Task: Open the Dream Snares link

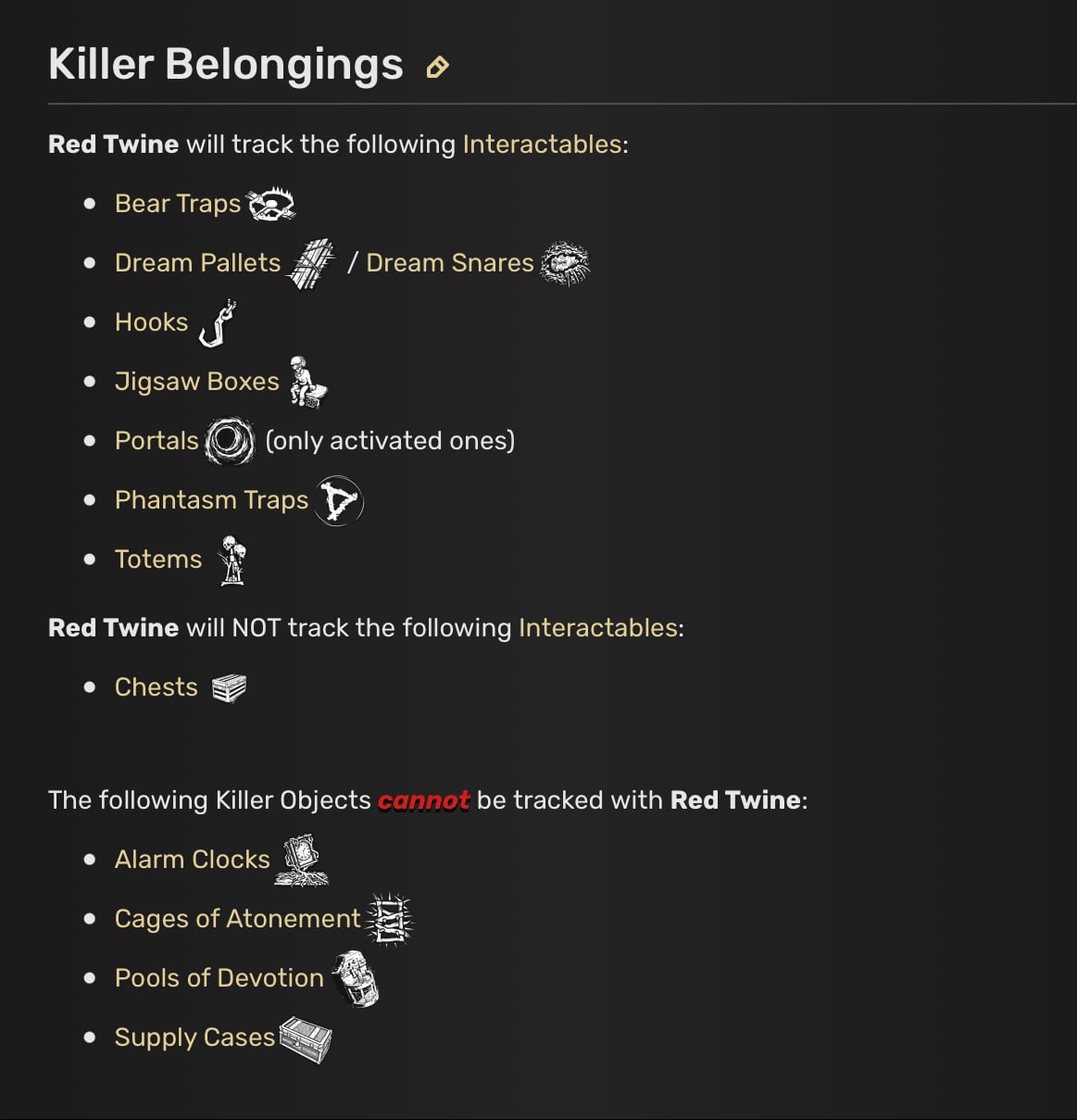Action: click(450, 263)
